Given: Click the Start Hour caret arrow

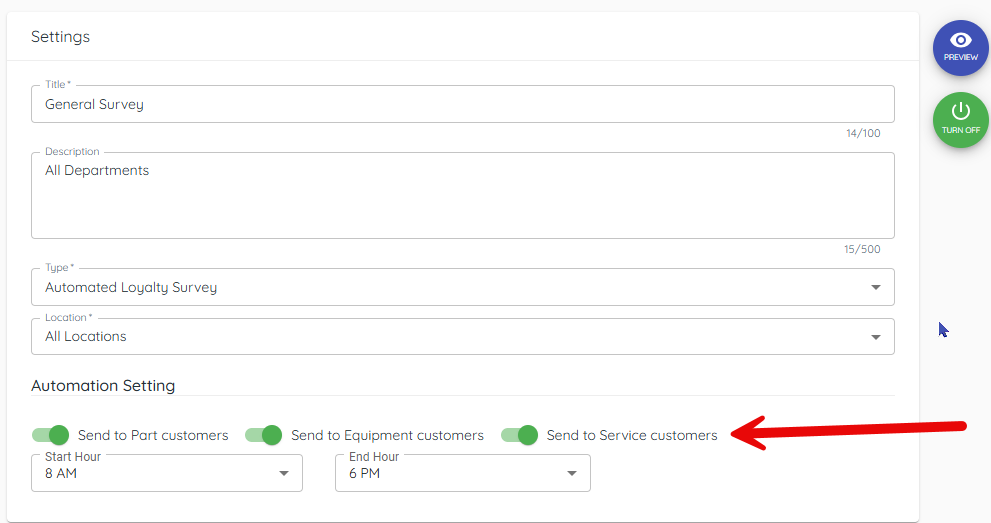Looking at the screenshot, I should pos(284,474).
